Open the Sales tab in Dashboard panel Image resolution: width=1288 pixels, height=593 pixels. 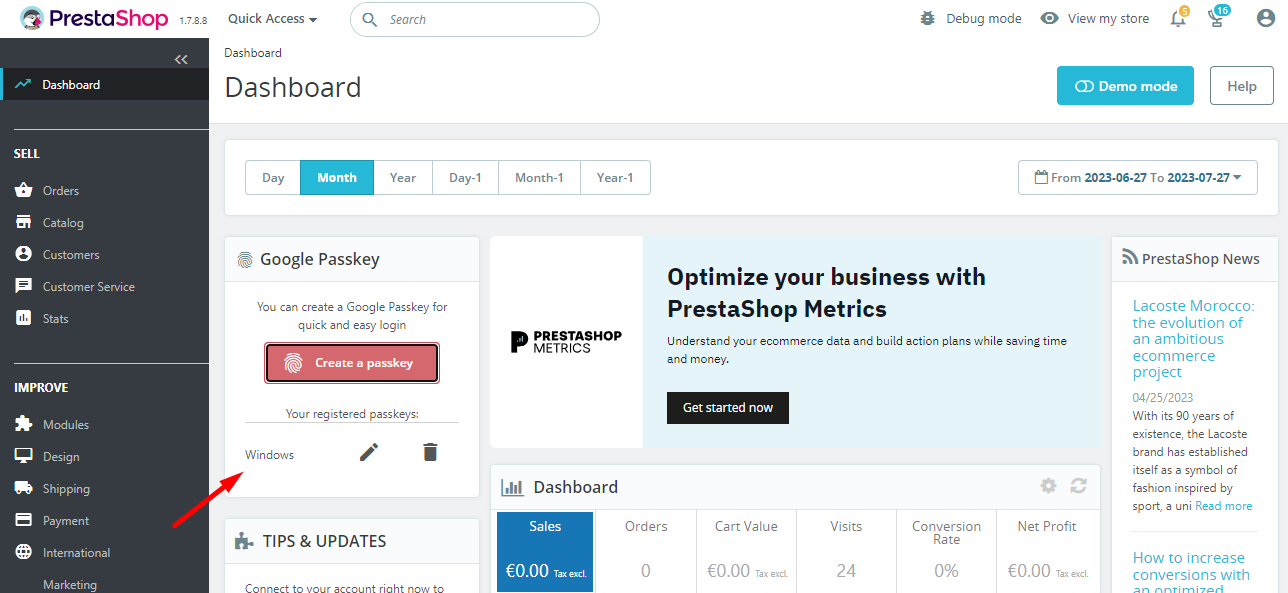point(545,552)
